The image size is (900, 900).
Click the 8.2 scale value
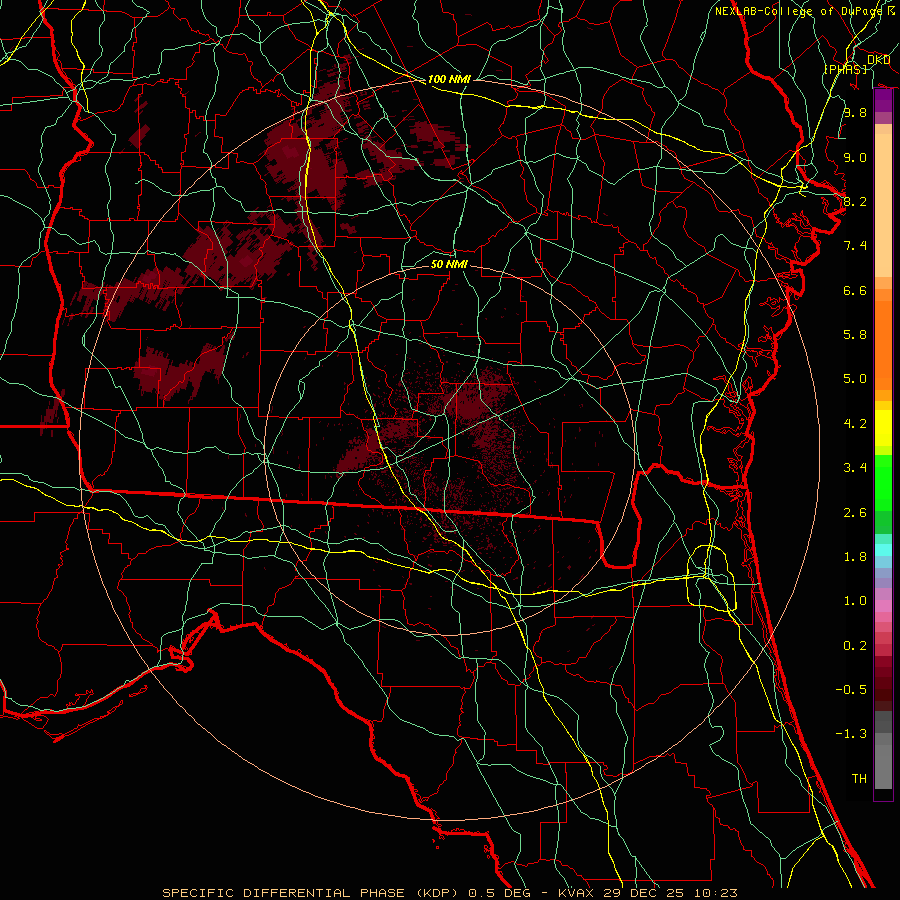[855, 201]
